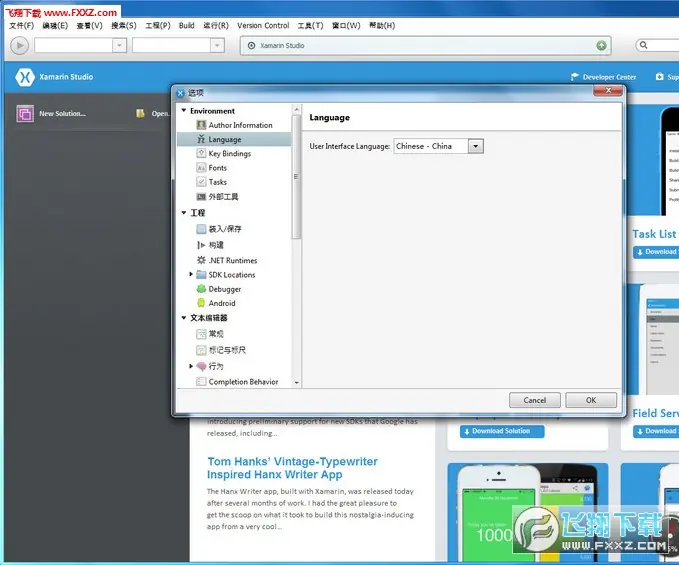Screen dimensions: 679x565
Task: Collapse the Environment tree section
Action: [184, 111]
